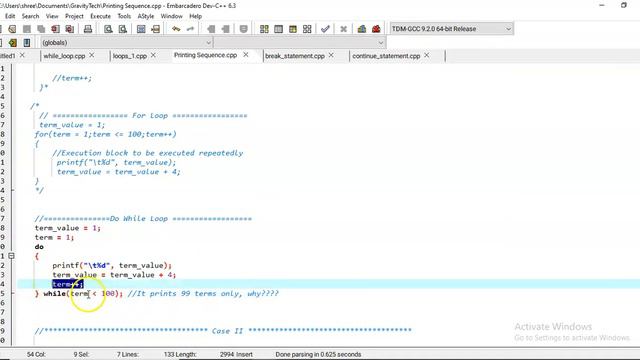640x360 pixels.
Task: Click the Replace toolbar icon
Action: pos(122,29)
